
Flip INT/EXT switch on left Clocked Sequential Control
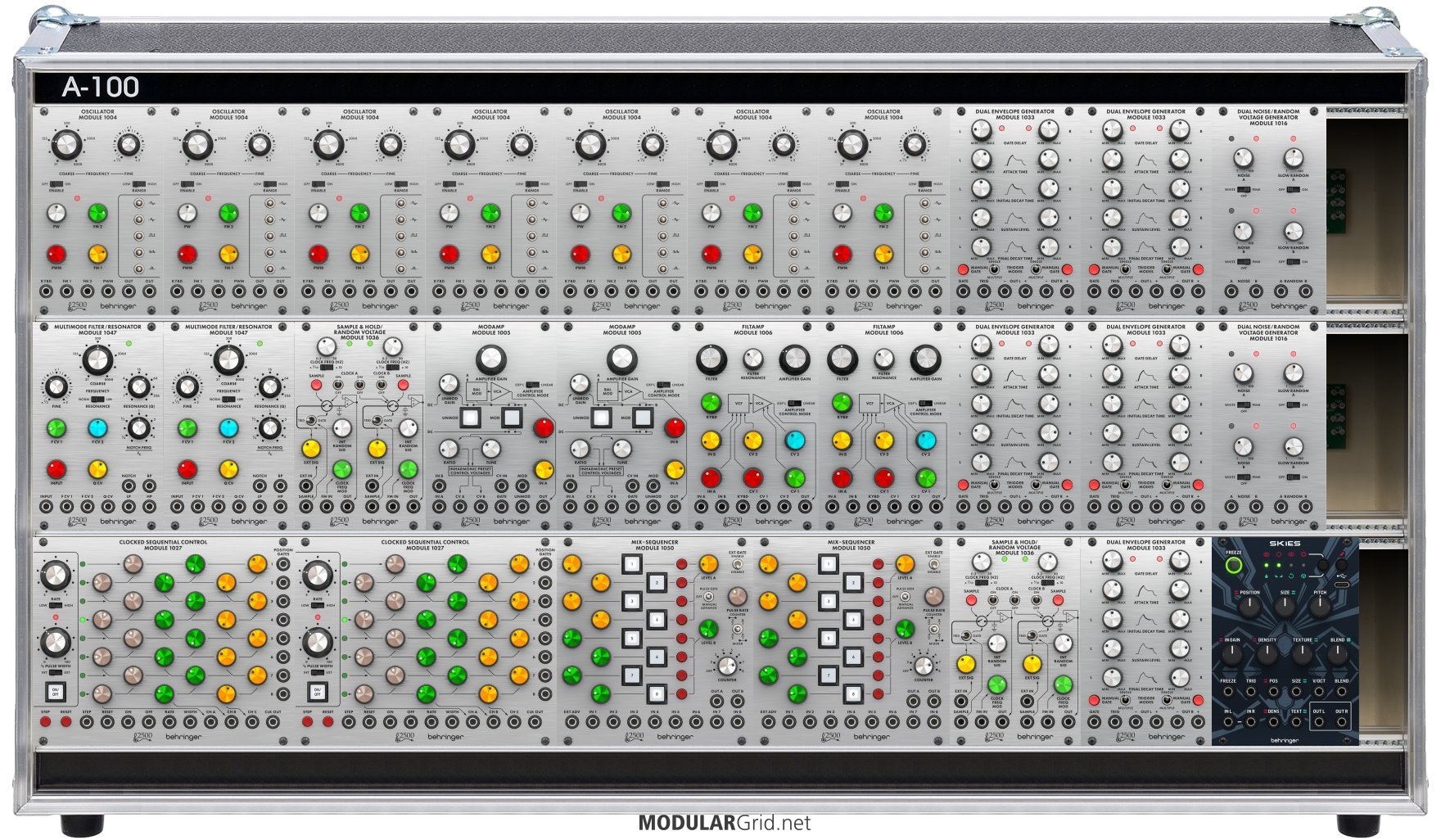point(56,673)
